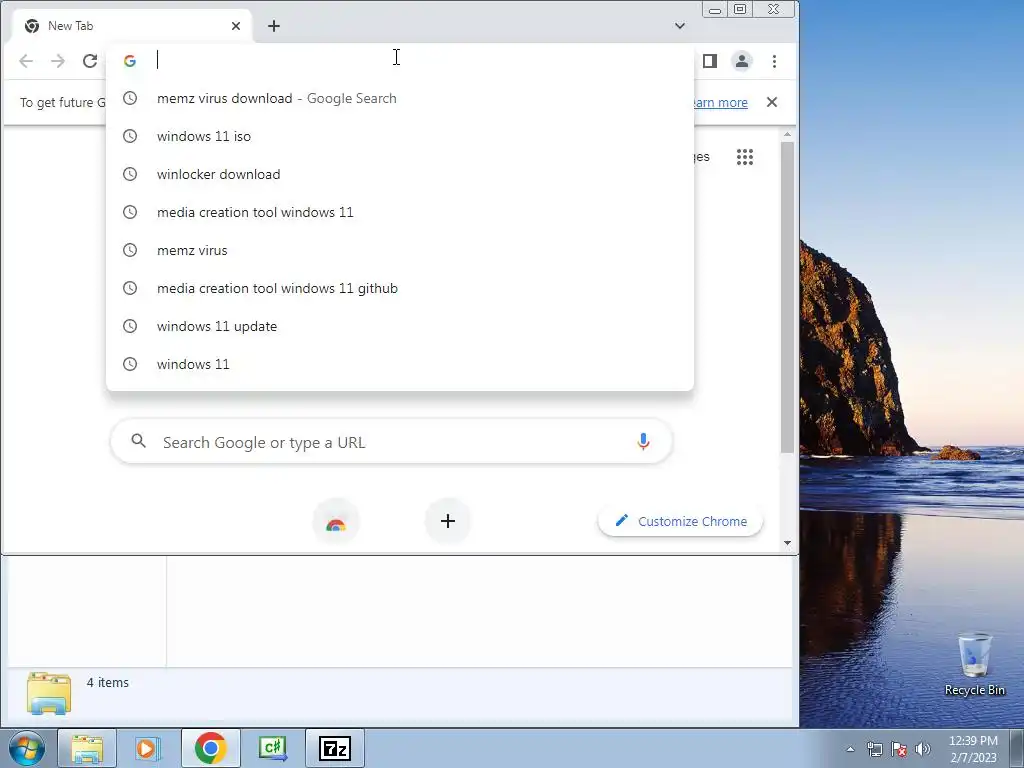
Task: Click the magnifier icon in search box
Action: 138,441
